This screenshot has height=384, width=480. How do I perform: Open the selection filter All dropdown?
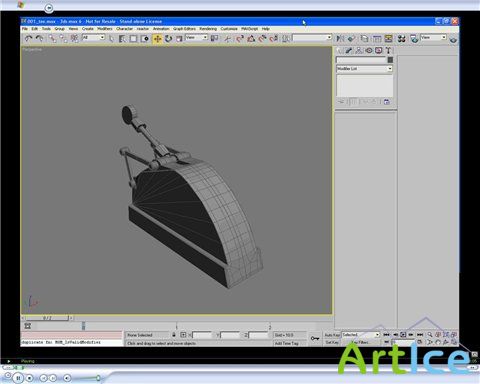[93, 38]
